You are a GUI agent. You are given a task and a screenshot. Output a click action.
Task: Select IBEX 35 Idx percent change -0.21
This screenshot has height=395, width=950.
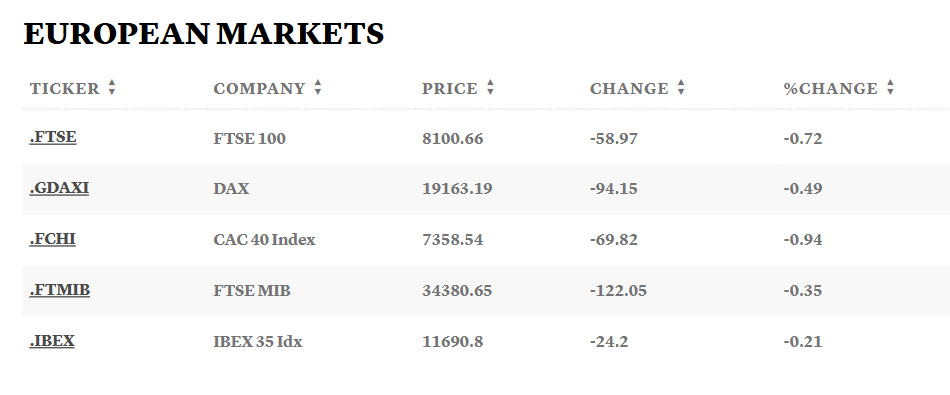point(803,341)
